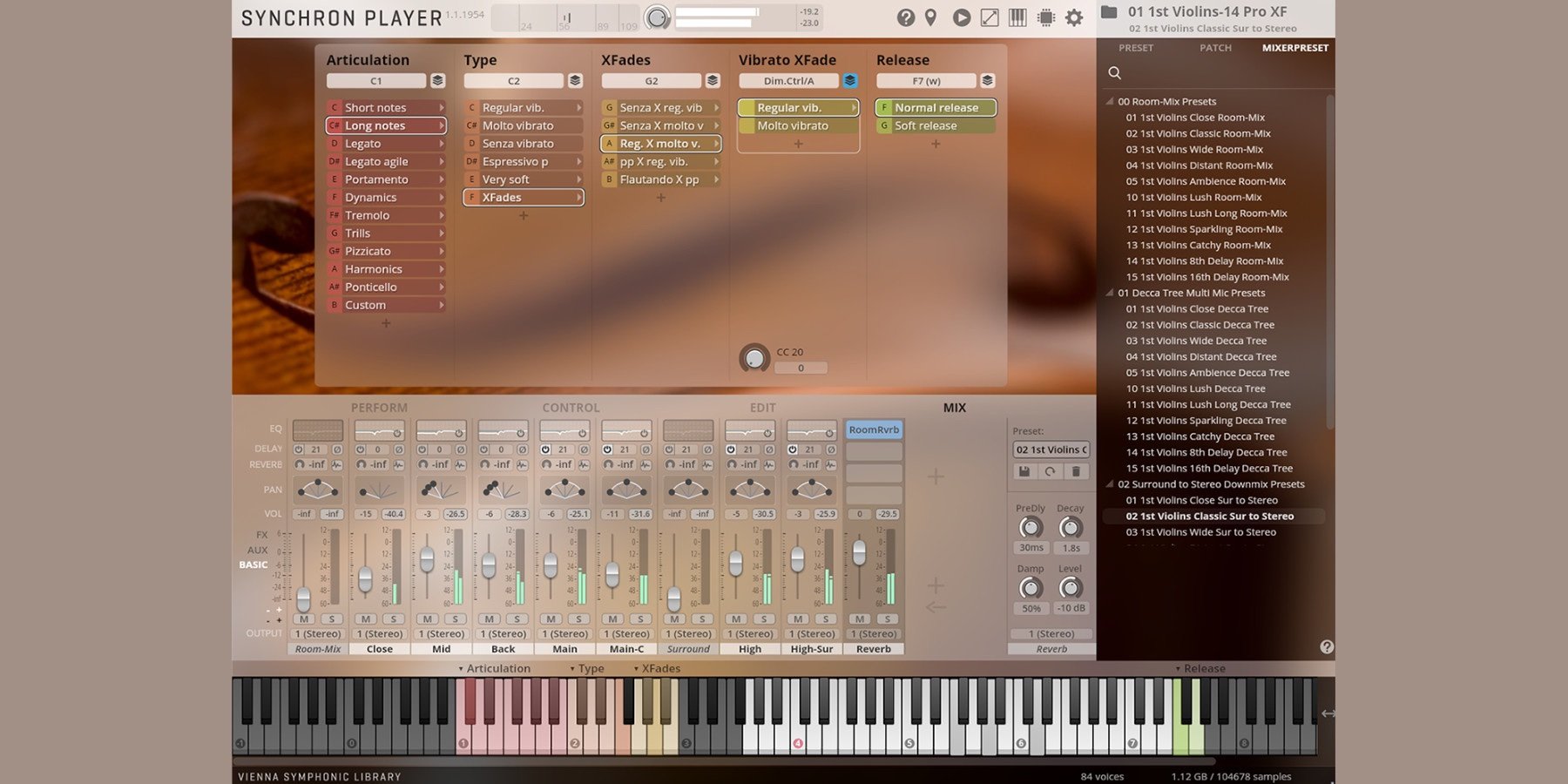Delete the mixer preset with the trash icon
Screen dimensions: 1568x784
click(1076, 471)
